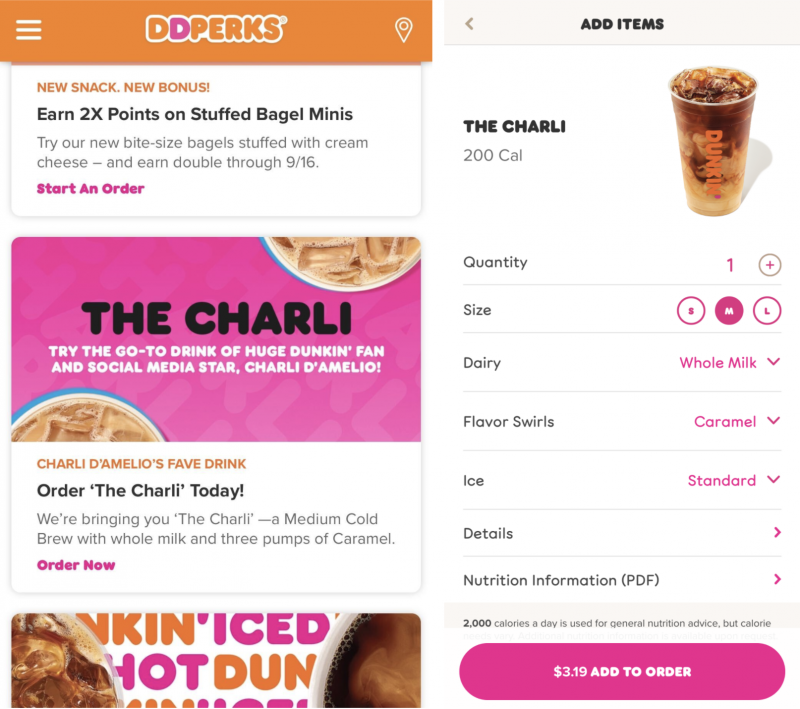Open the Details row
Image resolution: width=800 pixels, height=709 pixels.
[622, 533]
